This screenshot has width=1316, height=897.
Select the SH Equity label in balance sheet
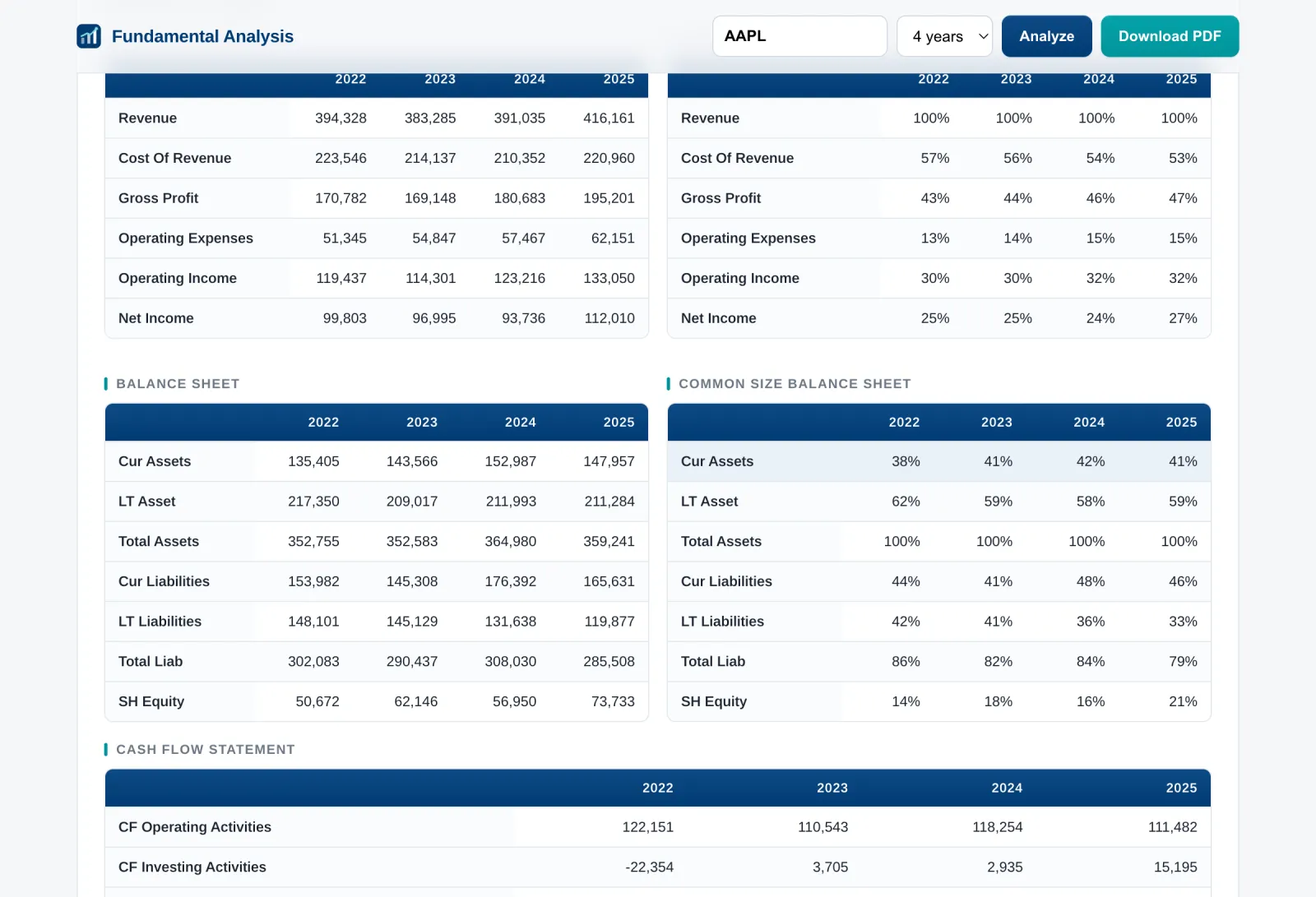click(151, 701)
